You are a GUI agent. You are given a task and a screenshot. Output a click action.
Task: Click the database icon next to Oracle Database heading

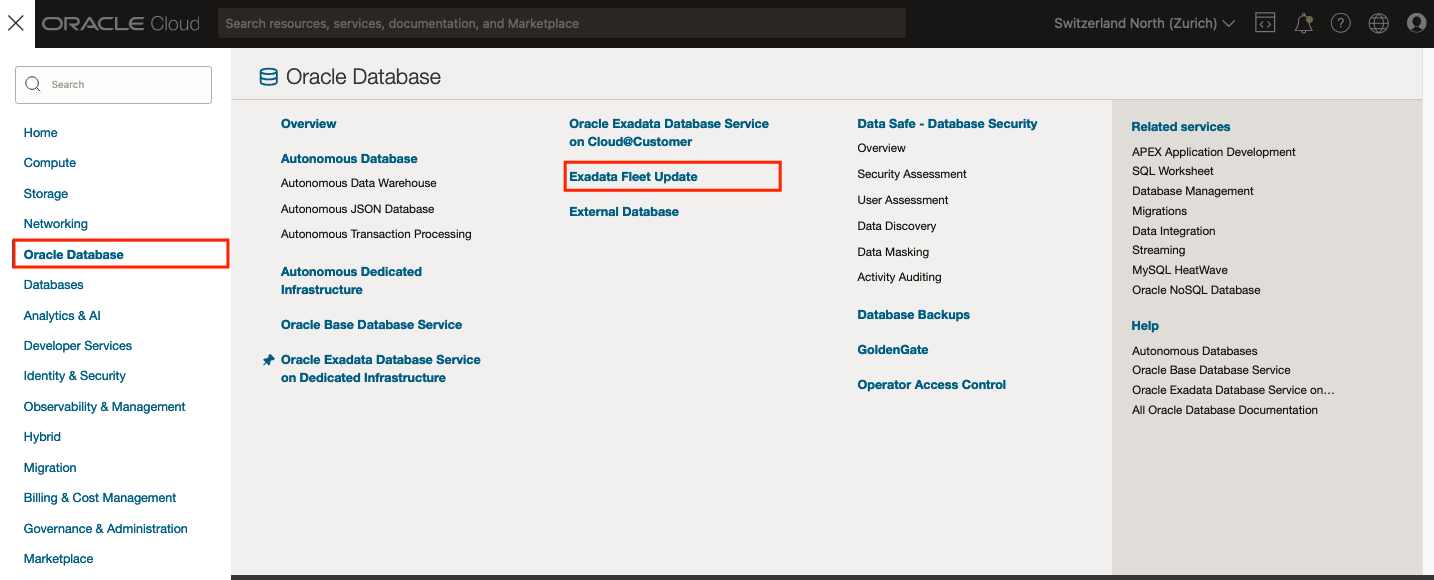268,75
